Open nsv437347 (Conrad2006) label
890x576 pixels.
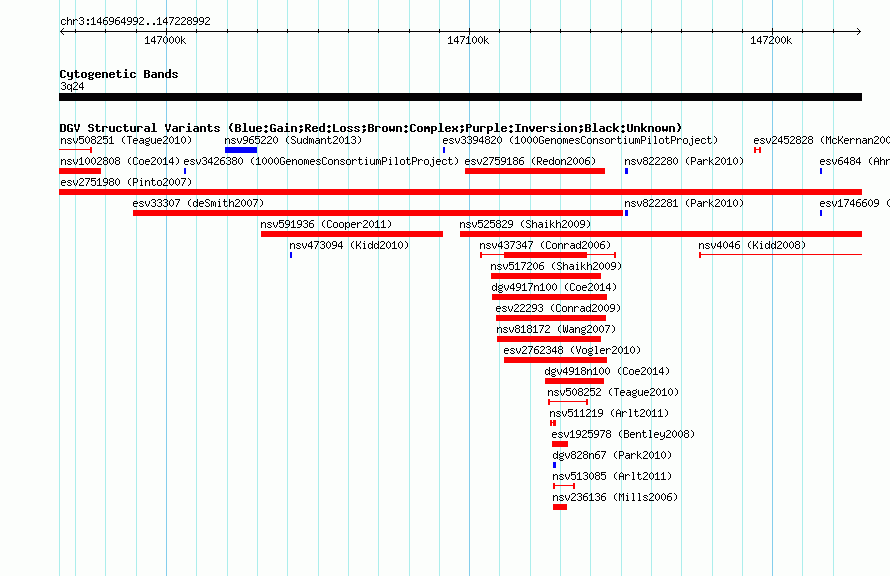click(x=545, y=245)
